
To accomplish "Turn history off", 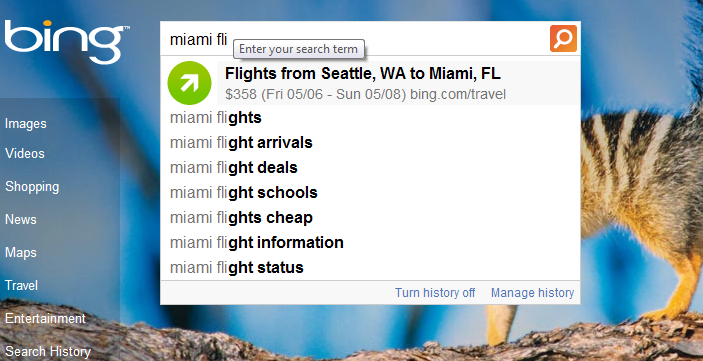I will (x=435, y=293).
